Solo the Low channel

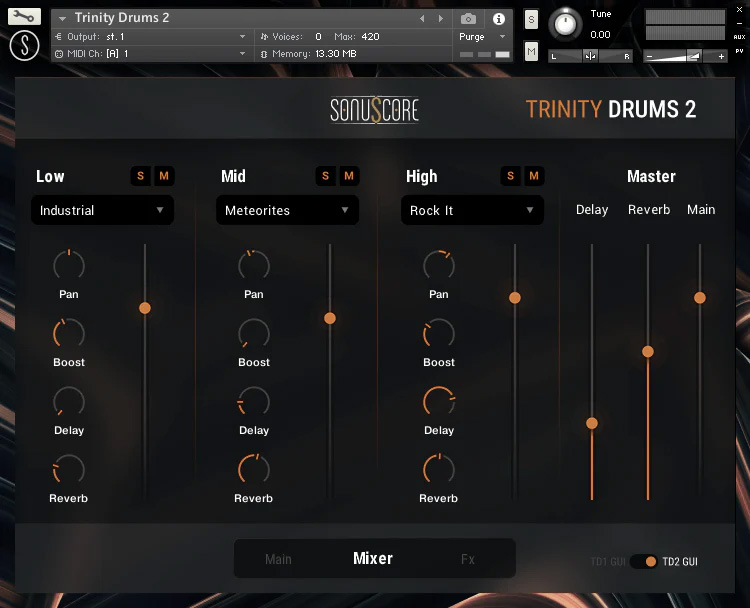(140, 176)
